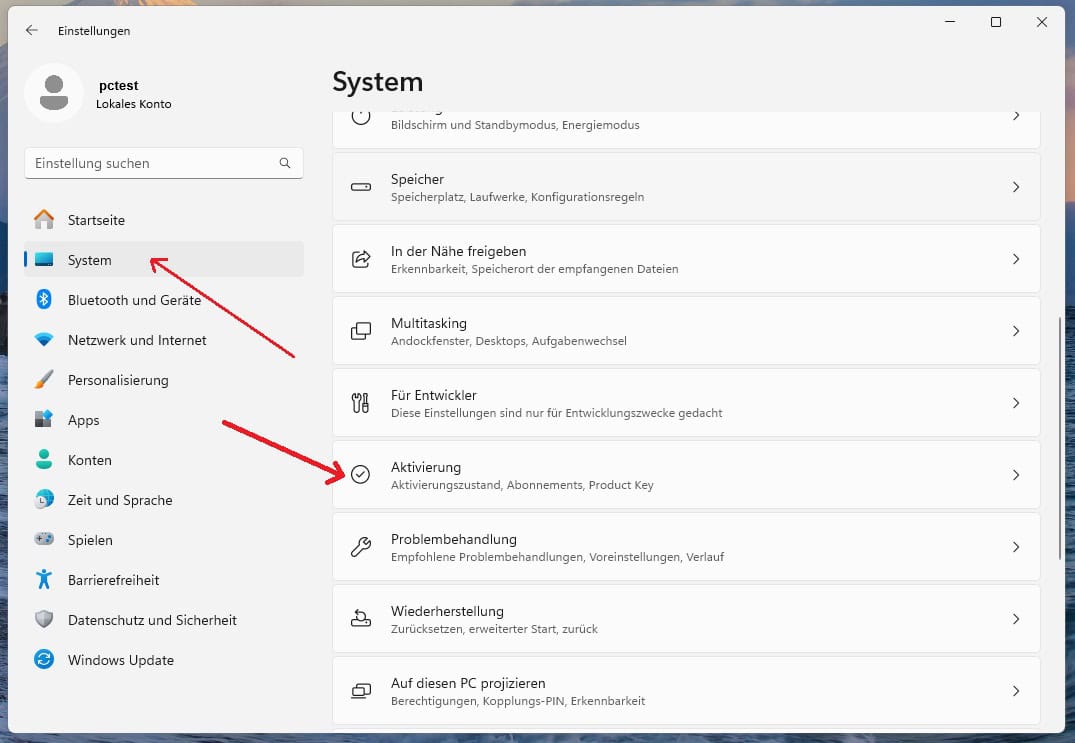Image resolution: width=1075 pixels, height=743 pixels.
Task: Go to the Startseite page
Action: (96, 220)
